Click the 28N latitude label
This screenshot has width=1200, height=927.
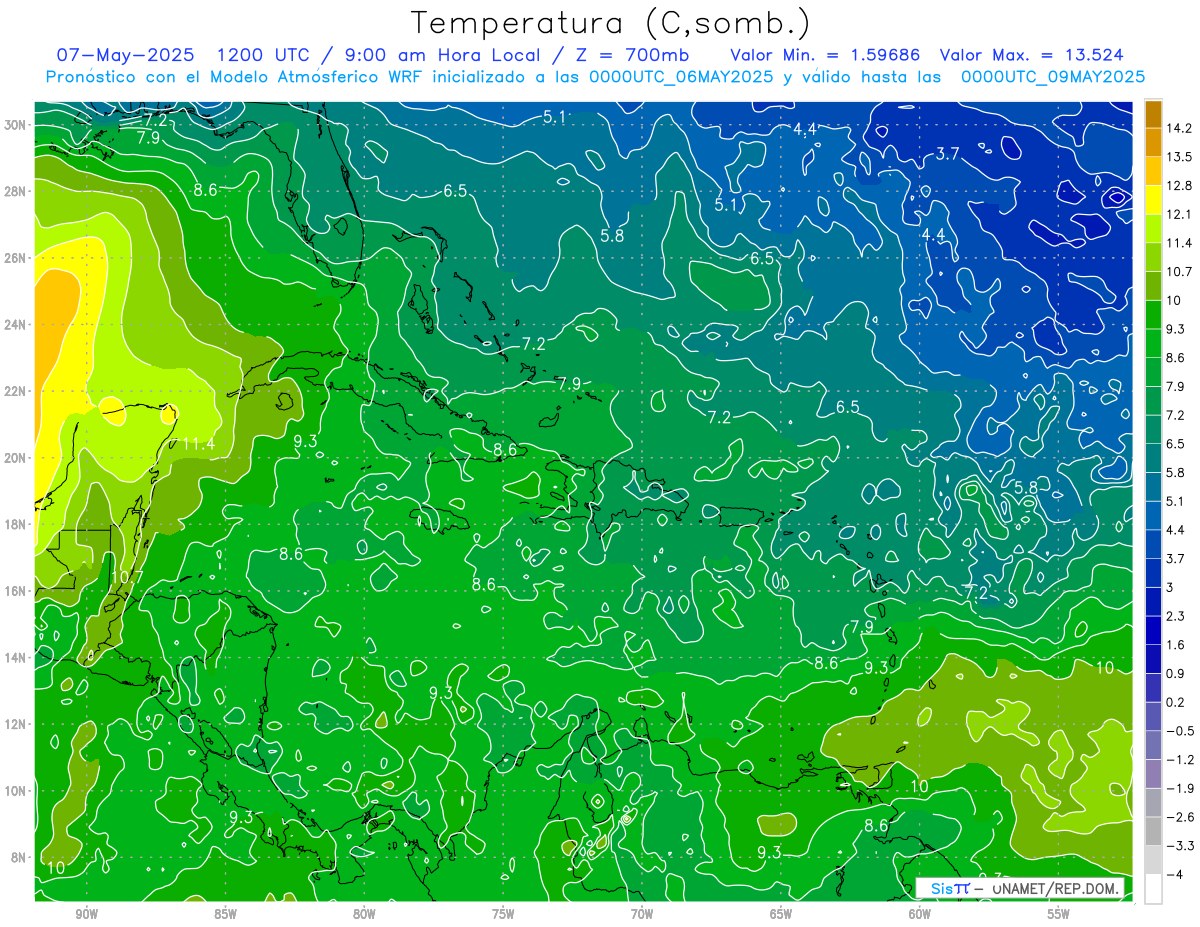(16, 191)
